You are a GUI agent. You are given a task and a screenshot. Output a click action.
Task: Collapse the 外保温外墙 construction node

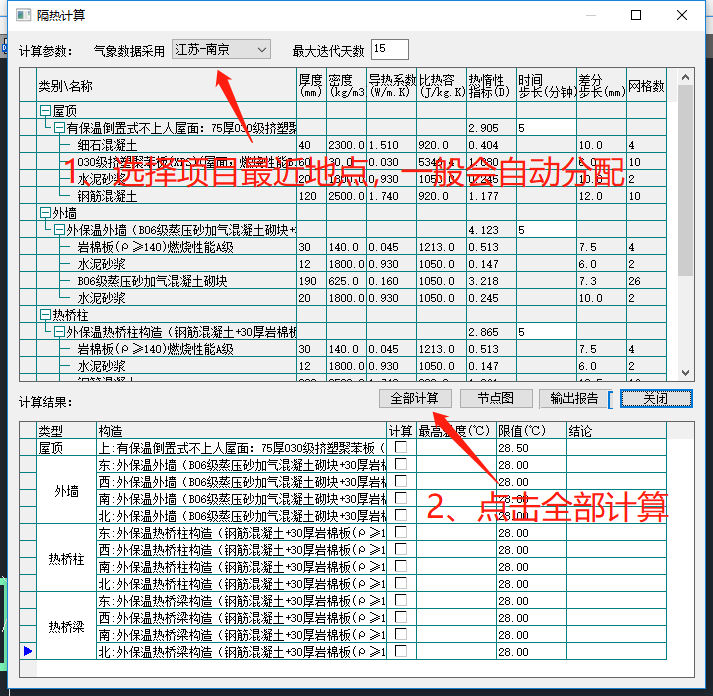click(59, 230)
